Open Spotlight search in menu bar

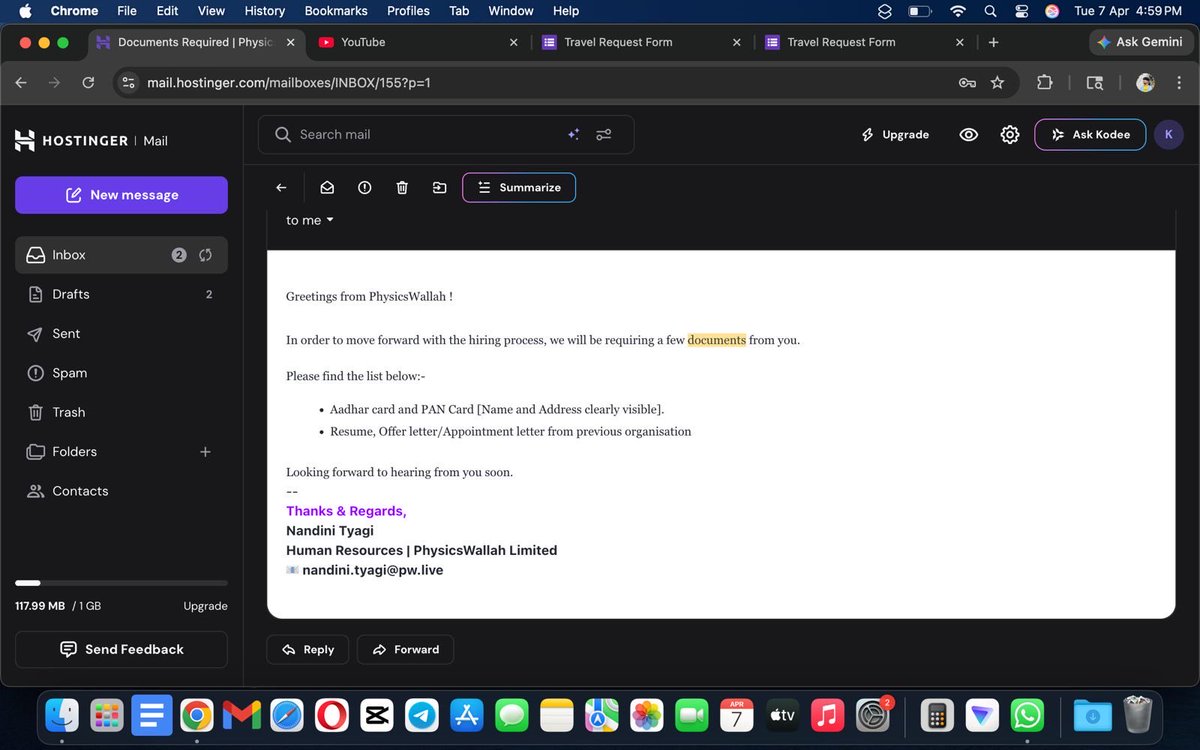(x=990, y=11)
